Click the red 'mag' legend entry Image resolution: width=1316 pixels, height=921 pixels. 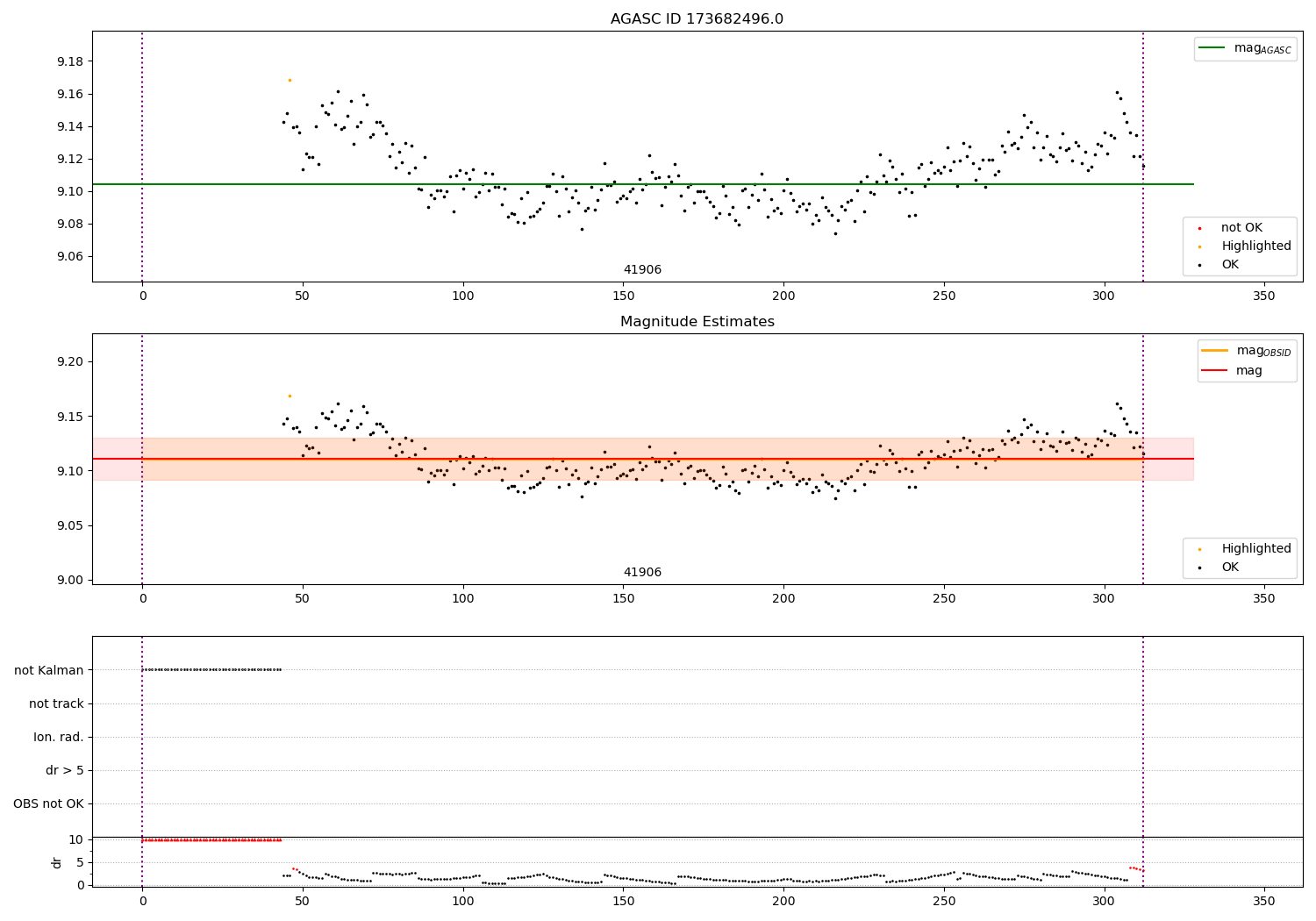click(1232, 371)
